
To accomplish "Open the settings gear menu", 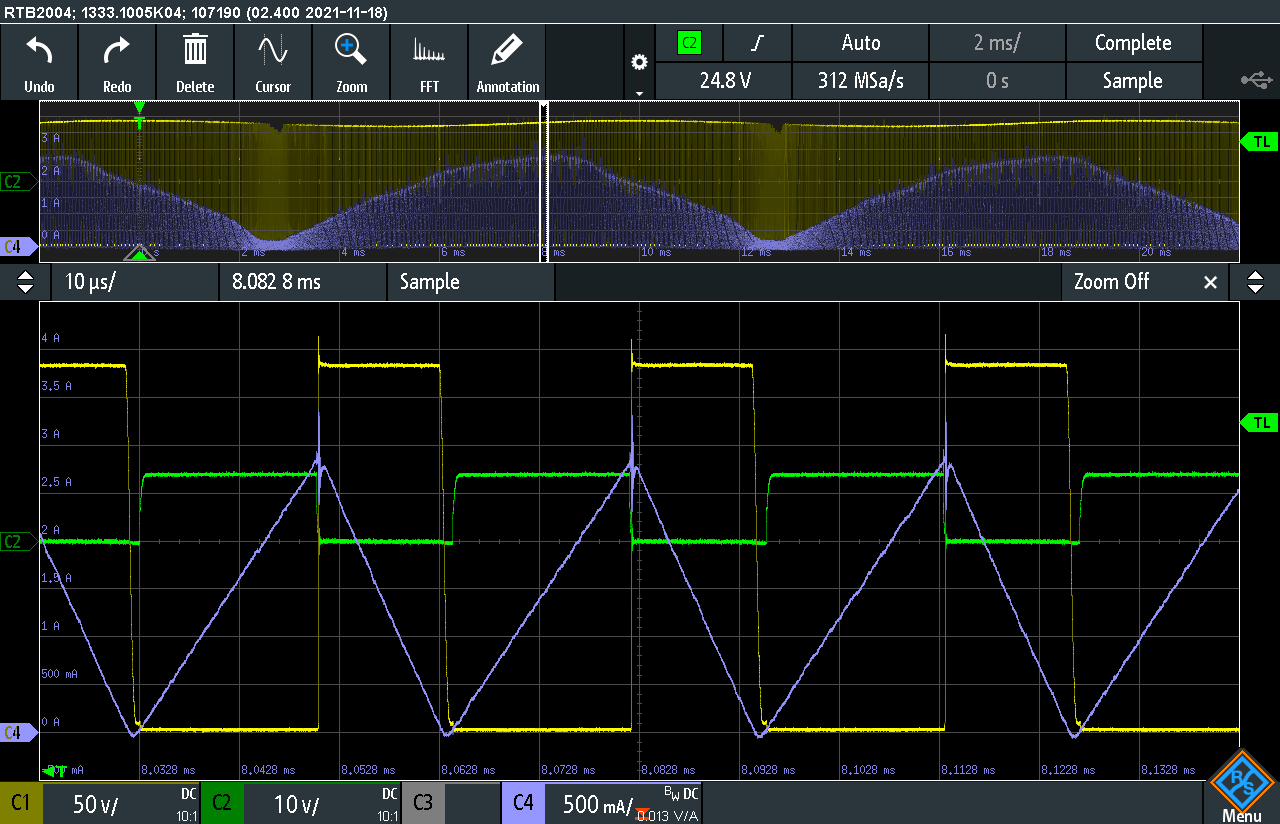I will tap(639, 63).
